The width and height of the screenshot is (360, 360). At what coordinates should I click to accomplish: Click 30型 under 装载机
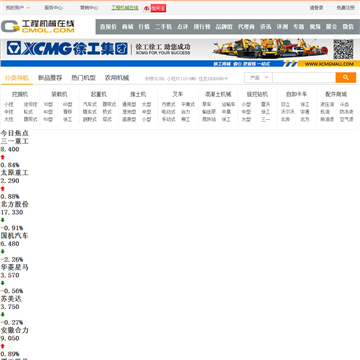(48, 104)
